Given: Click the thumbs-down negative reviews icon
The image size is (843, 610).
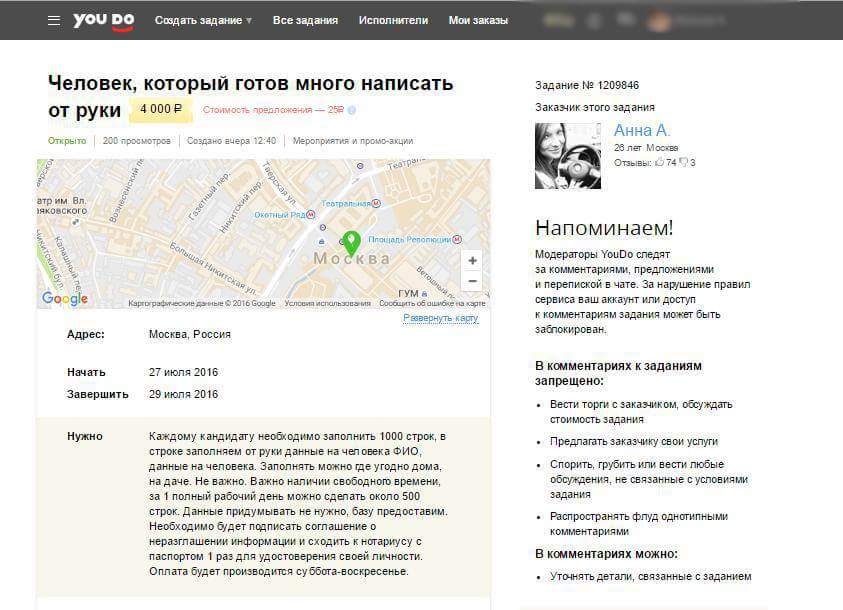Looking at the screenshot, I should [683, 162].
